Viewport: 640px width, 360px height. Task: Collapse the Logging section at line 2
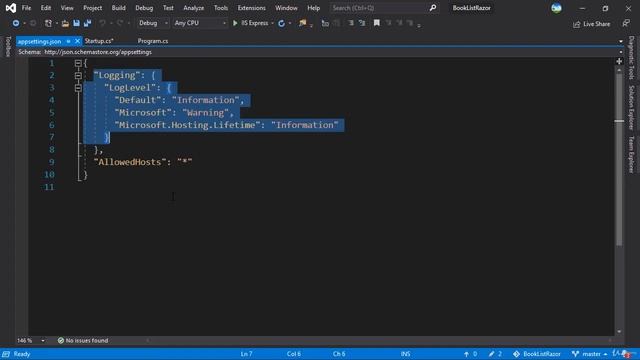click(x=78, y=76)
